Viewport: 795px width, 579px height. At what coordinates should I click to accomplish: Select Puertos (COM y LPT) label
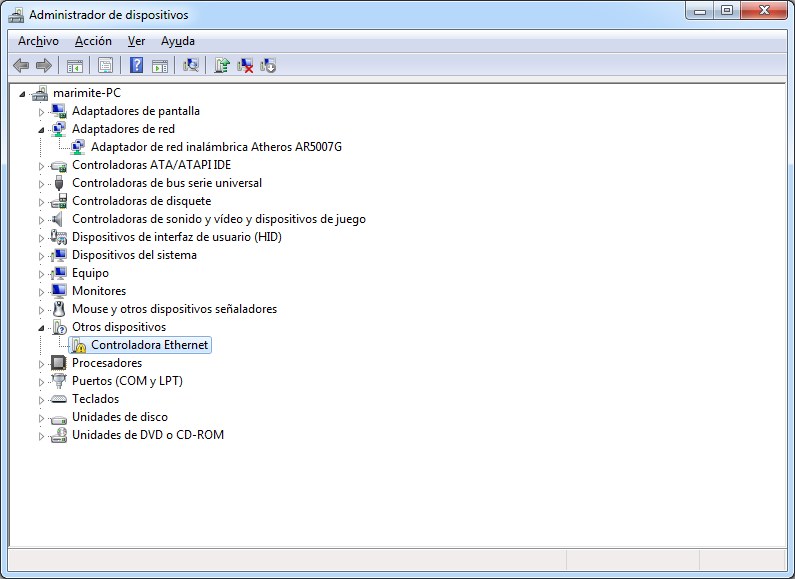[127, 381]
